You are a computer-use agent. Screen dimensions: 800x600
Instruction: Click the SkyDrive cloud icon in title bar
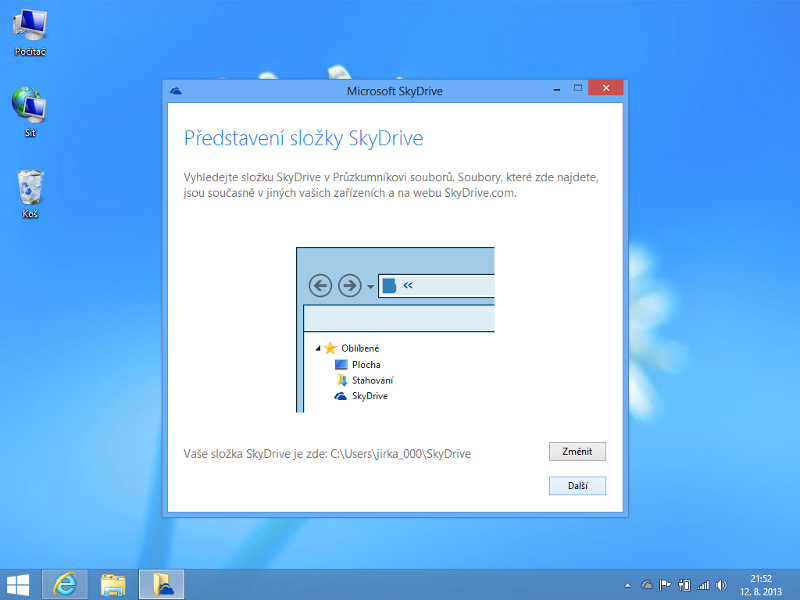(177, 91)
